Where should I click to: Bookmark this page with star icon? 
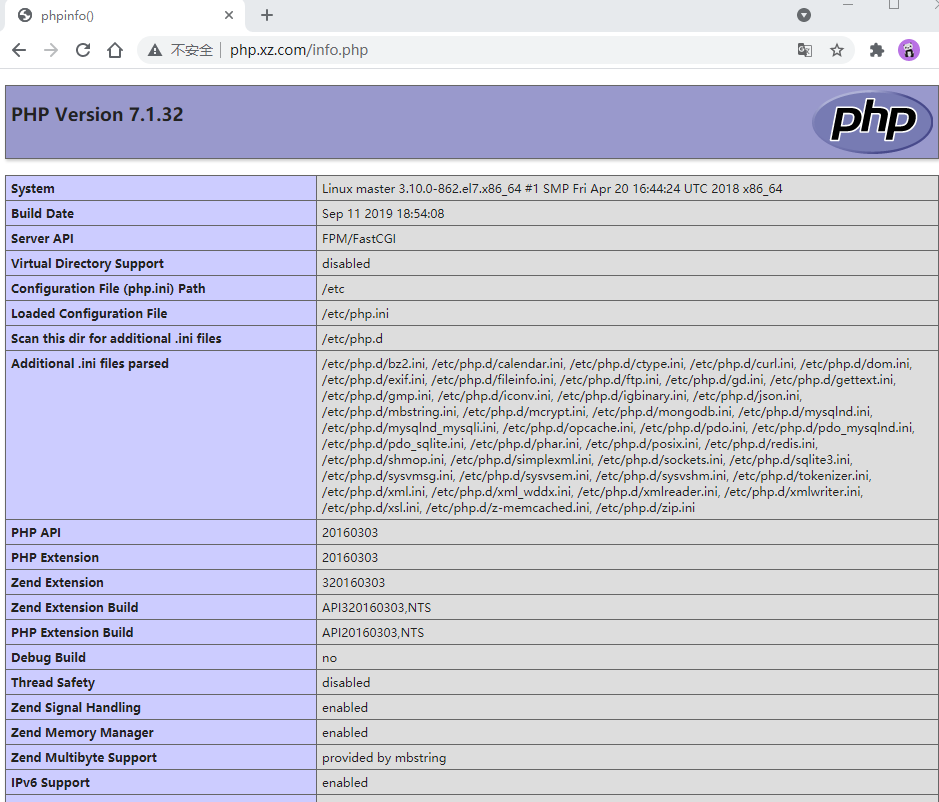tap(837, 50)
